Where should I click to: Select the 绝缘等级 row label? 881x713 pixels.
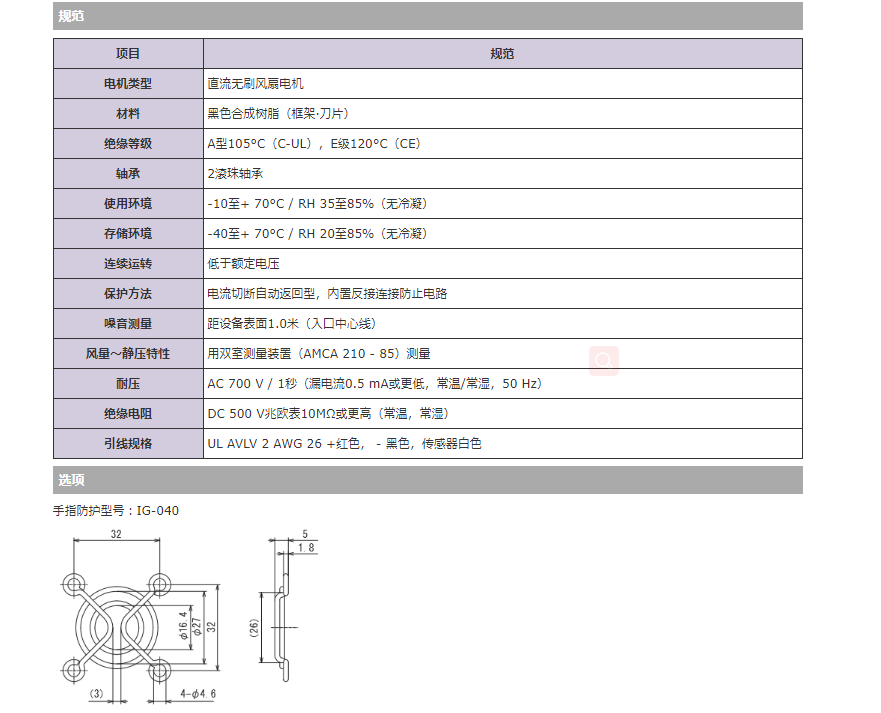128,144
